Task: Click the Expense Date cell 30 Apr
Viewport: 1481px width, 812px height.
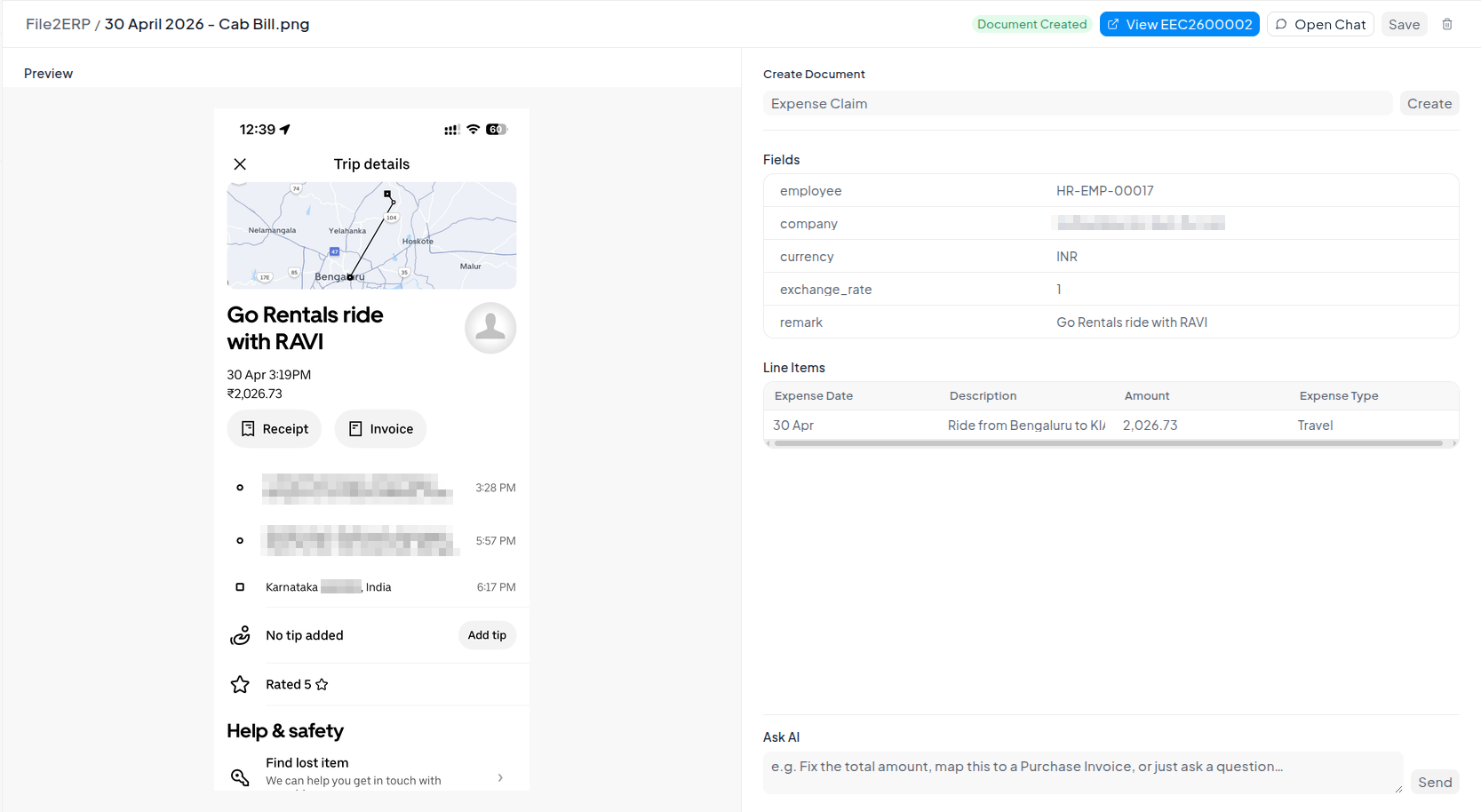Action: click(x=793, y=426)
